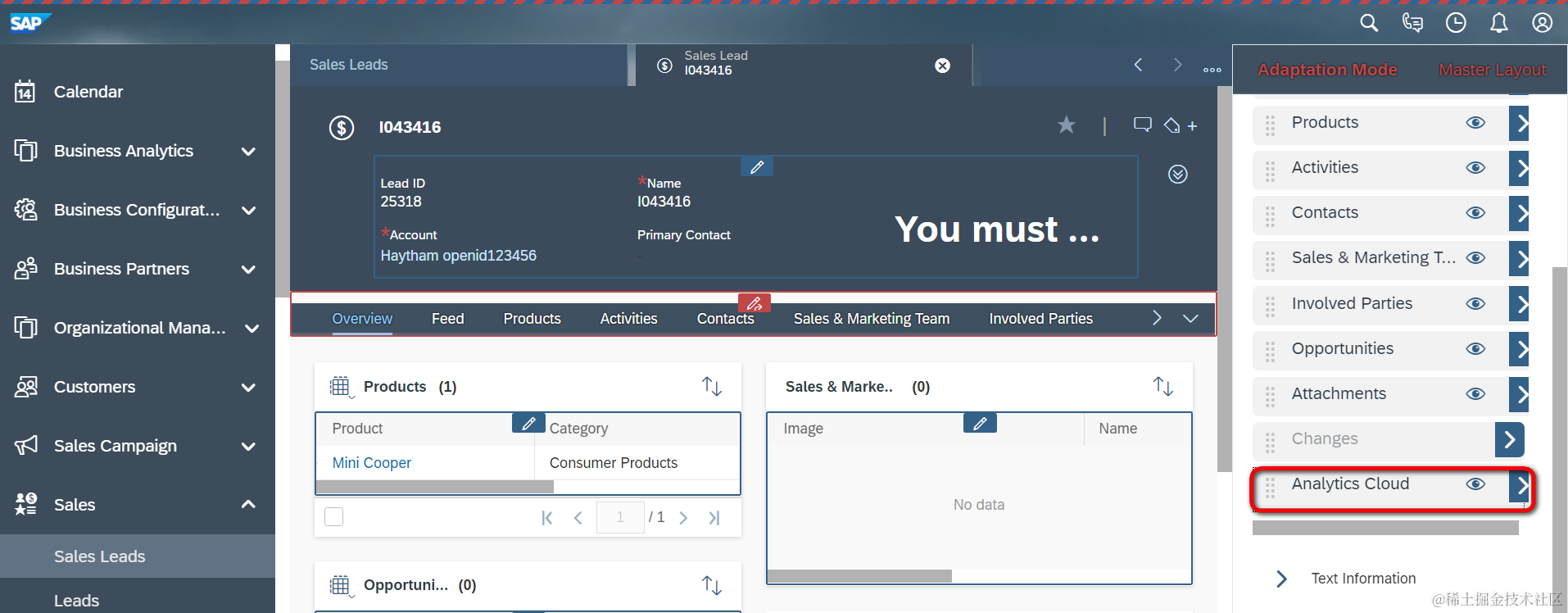The width and height of the screenshot is (1568, 613).
Task: Edit the tab strip with the red pencil icon
Action: [755, 303]
